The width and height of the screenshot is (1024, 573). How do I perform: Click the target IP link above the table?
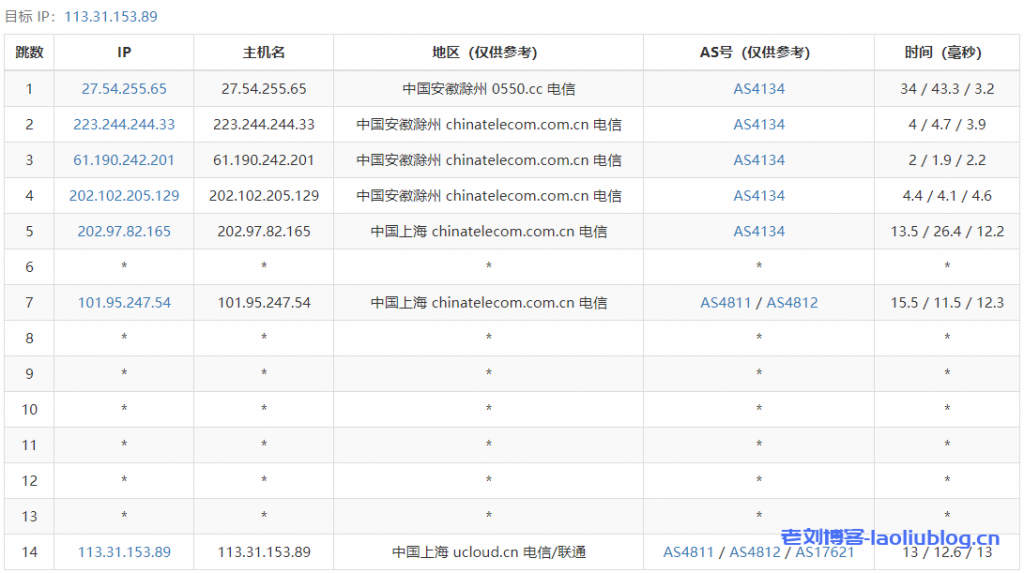click(x=111, y=17)
